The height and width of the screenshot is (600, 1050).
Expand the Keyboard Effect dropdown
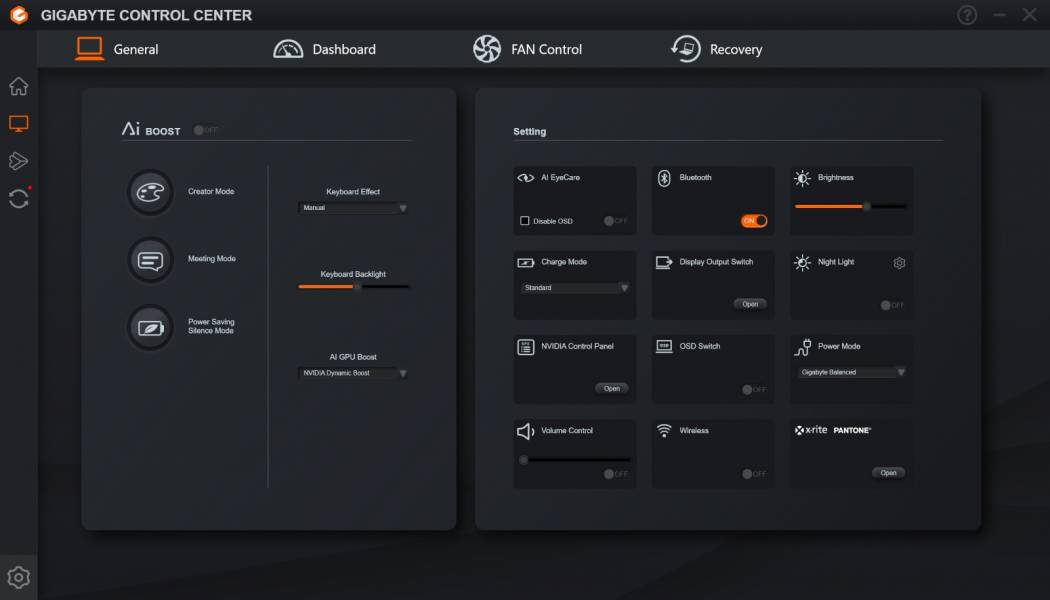point(353,208)
